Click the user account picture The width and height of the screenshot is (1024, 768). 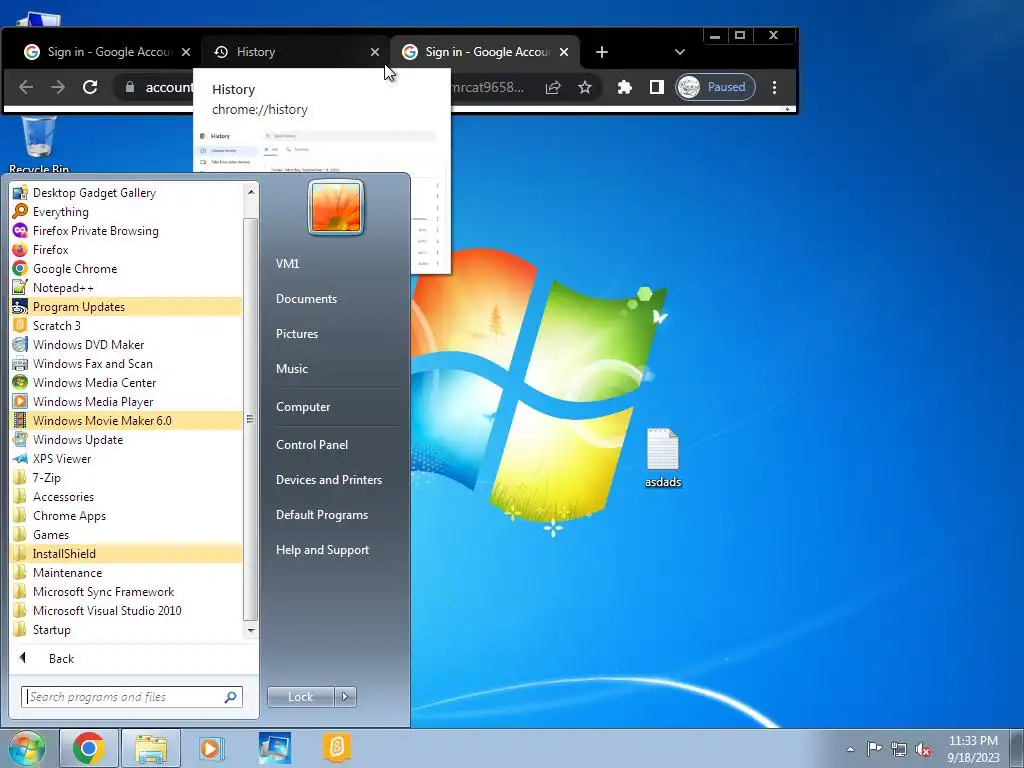336,208
